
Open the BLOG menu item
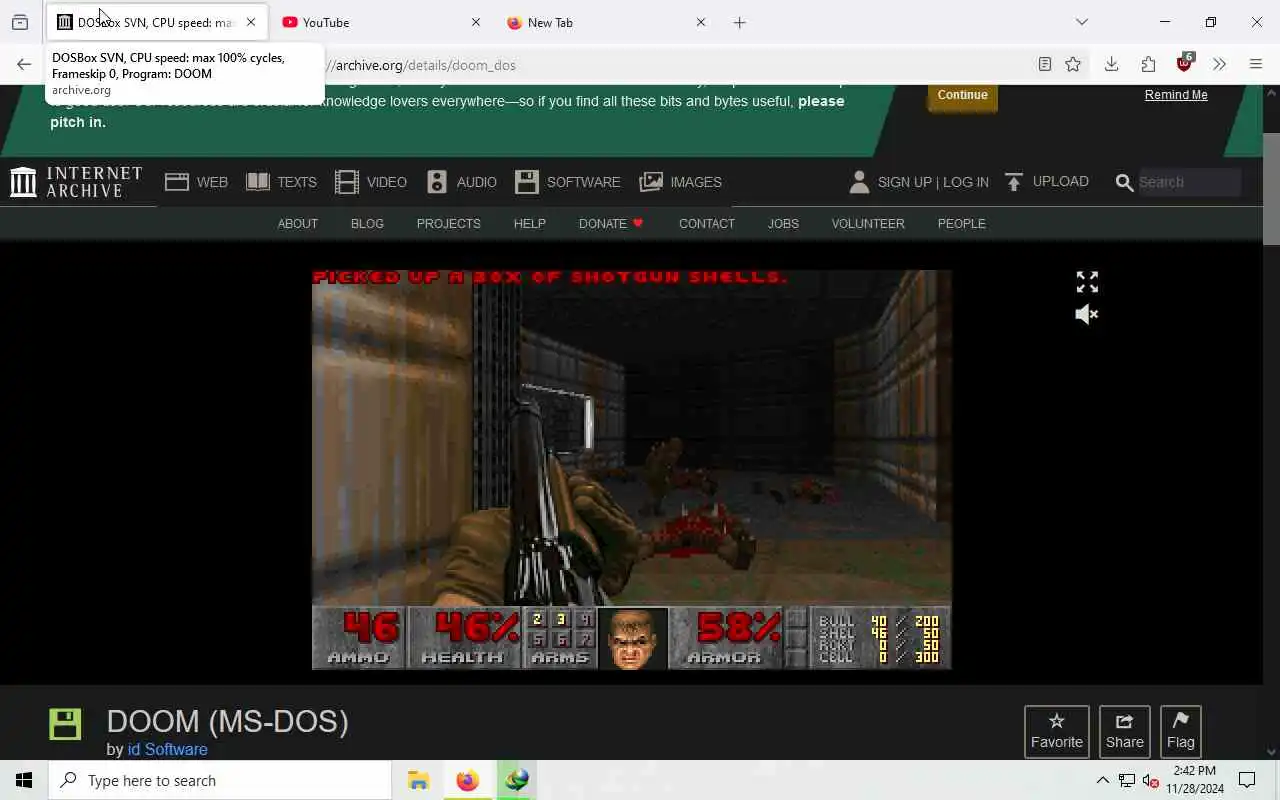(x=367, y=223)
